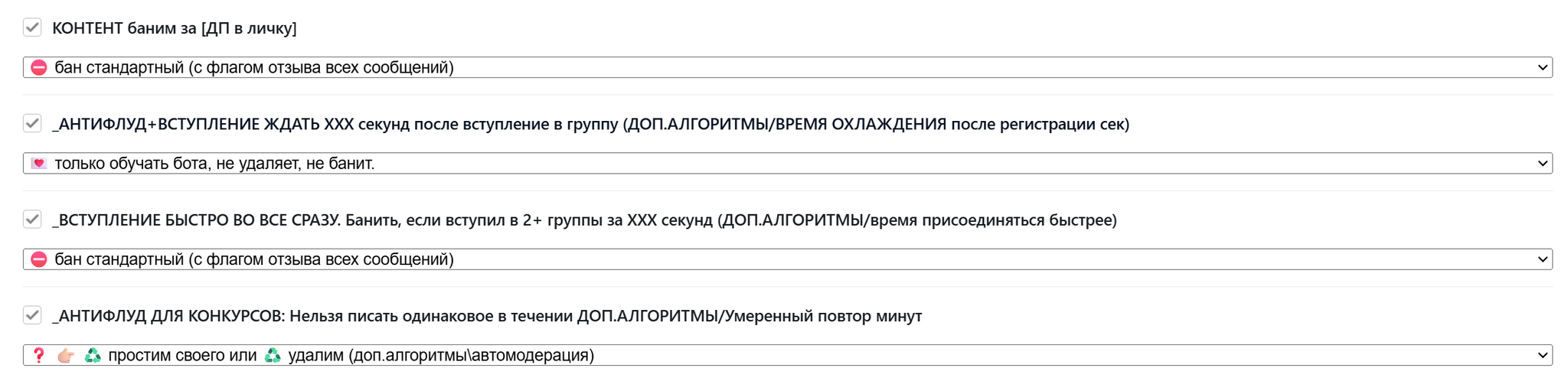Select the 'простим своего или удалим' option text
1568x378 pixels.
click(351, 356)
